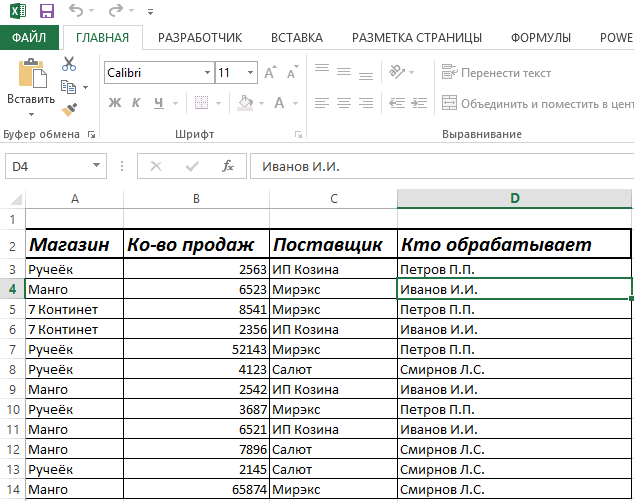
Task: Customize the Quick Access Toolbar
Action: pos(150,12)
